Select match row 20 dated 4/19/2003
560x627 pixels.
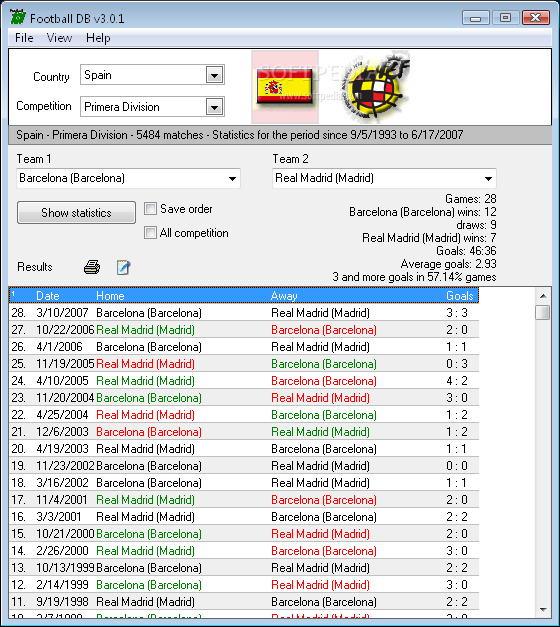[244, 449]
